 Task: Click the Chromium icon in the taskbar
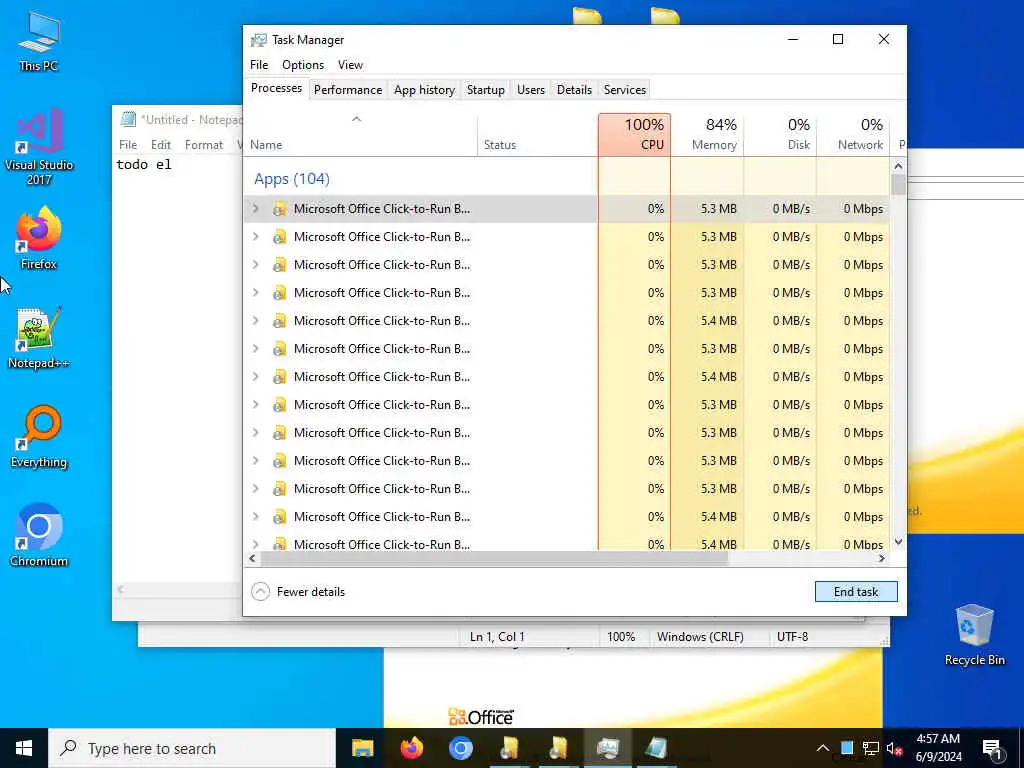pos(460,748)
